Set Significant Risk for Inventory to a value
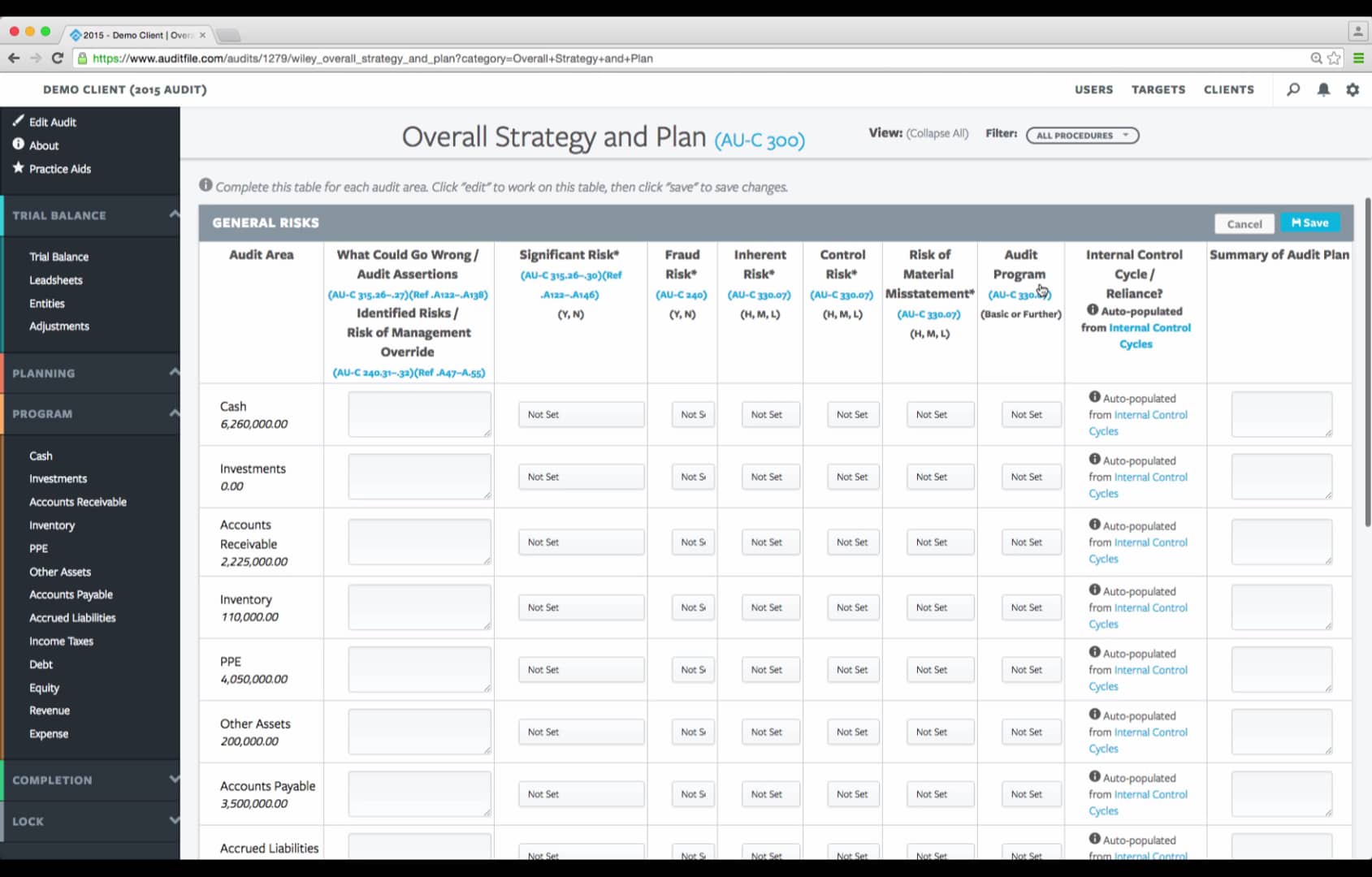 pos(581,607)
